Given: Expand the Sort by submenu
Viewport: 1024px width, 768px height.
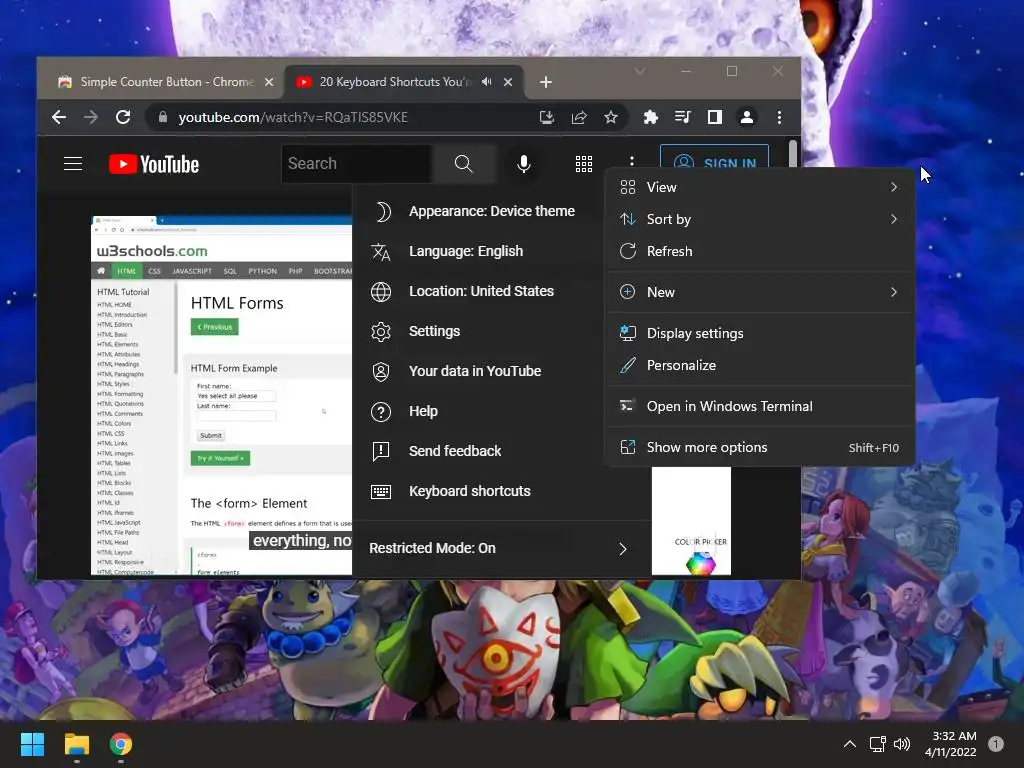Looking at the screenshot, I should [760, 219].
